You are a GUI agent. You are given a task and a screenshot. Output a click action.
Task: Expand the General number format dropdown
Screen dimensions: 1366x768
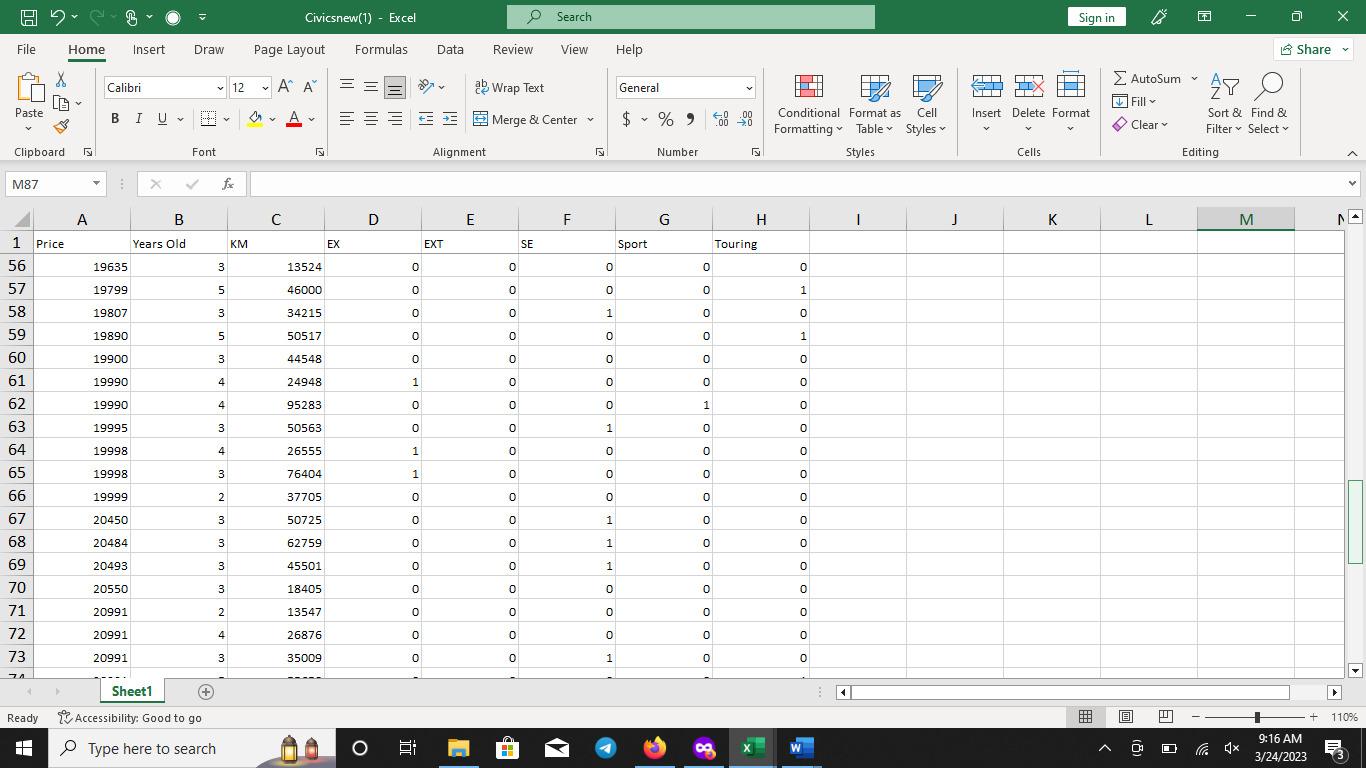748,88
